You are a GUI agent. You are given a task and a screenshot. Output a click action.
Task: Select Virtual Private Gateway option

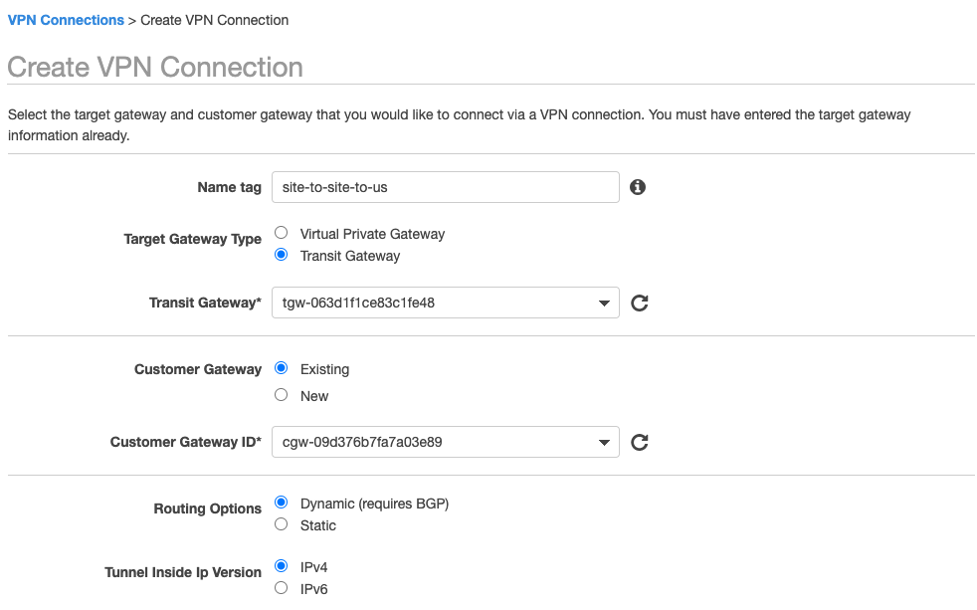click(281, 233)
